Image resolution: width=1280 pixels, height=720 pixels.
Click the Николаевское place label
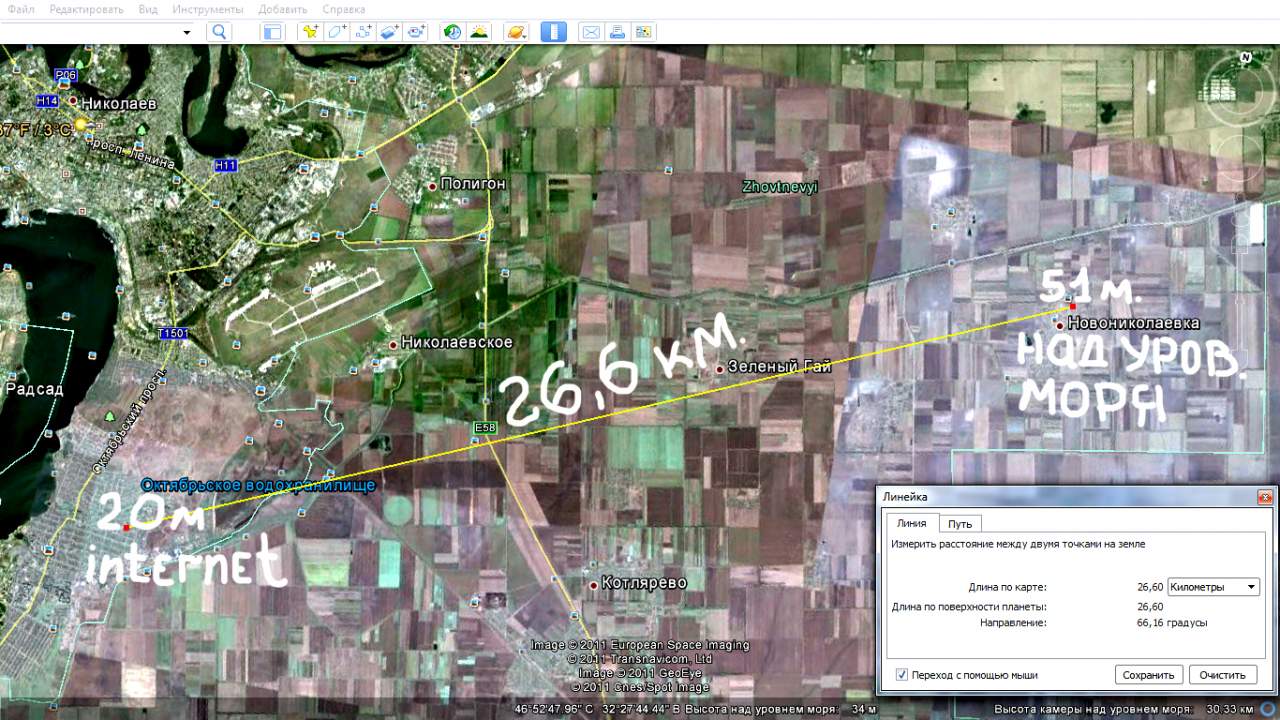coord(456,342)
